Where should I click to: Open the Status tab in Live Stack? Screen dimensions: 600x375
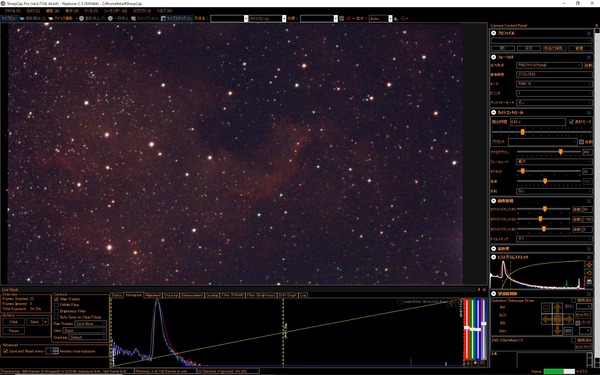(117, 295)
